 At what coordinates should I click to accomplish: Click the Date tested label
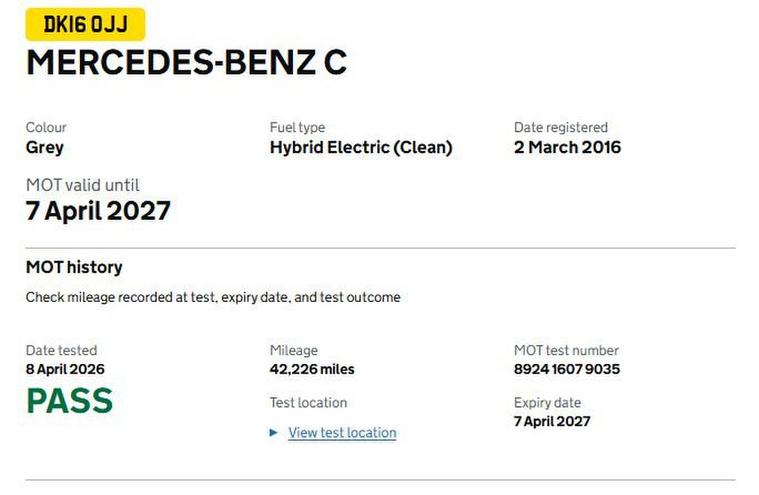61,350
